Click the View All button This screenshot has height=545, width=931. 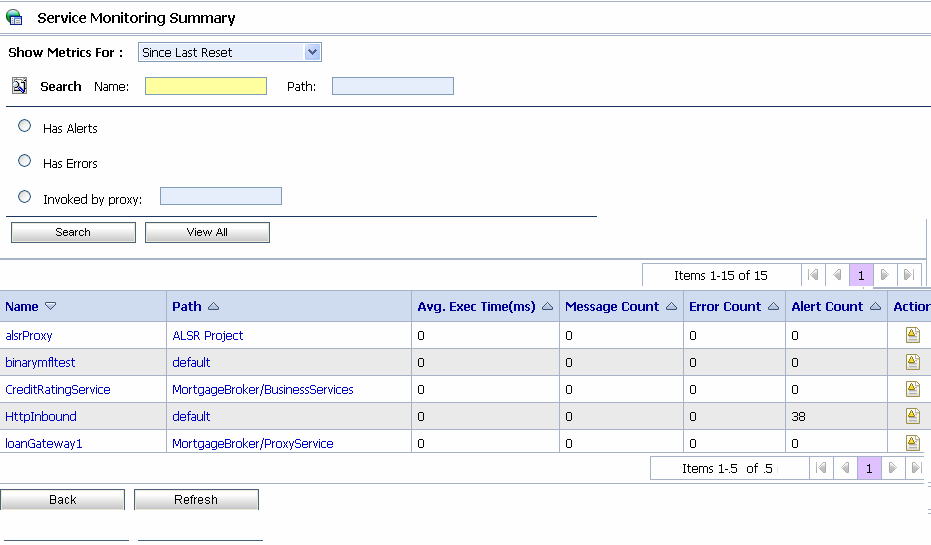[x=207, y=232]
